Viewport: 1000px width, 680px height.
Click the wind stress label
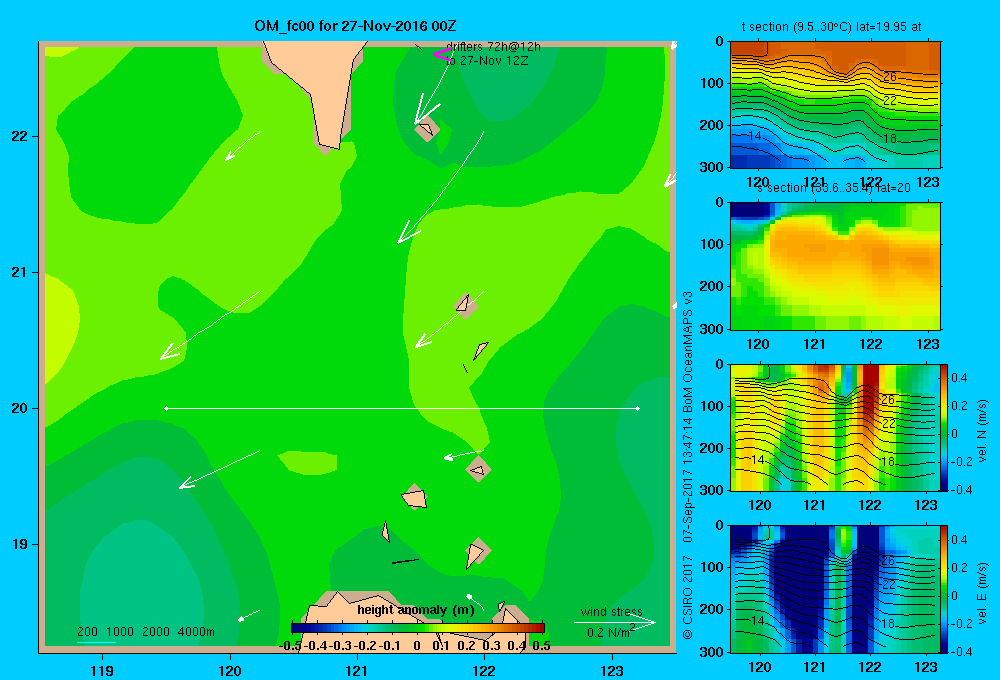tap(612, 611)
